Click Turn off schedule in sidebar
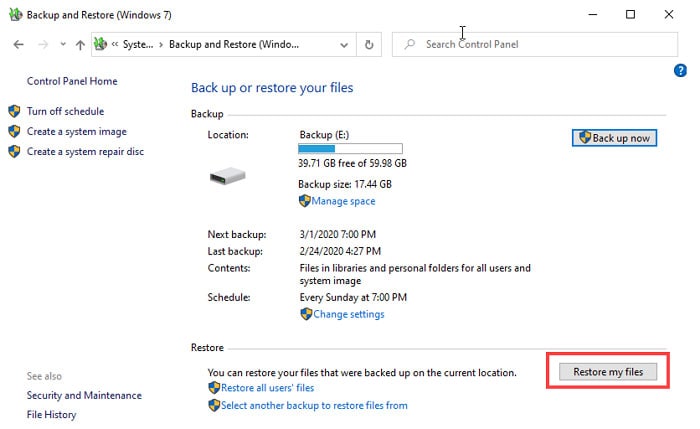The image size is (700, 429). coord(65,111)
